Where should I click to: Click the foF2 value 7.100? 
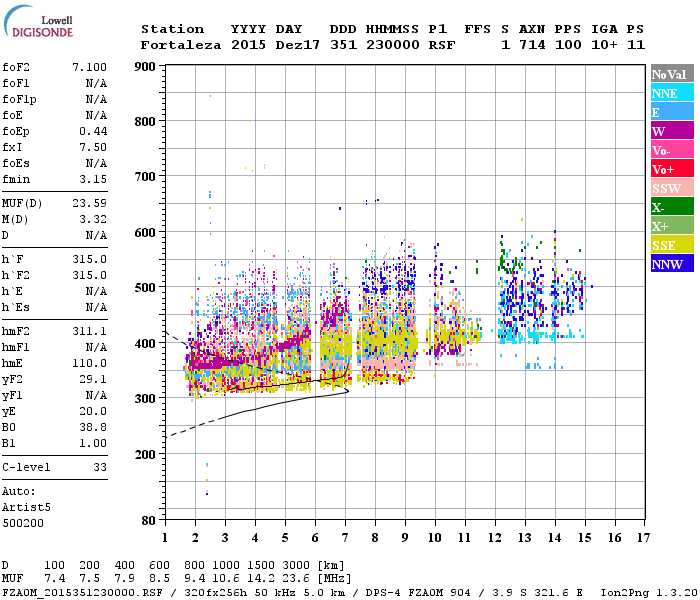[x=89, y=67]
